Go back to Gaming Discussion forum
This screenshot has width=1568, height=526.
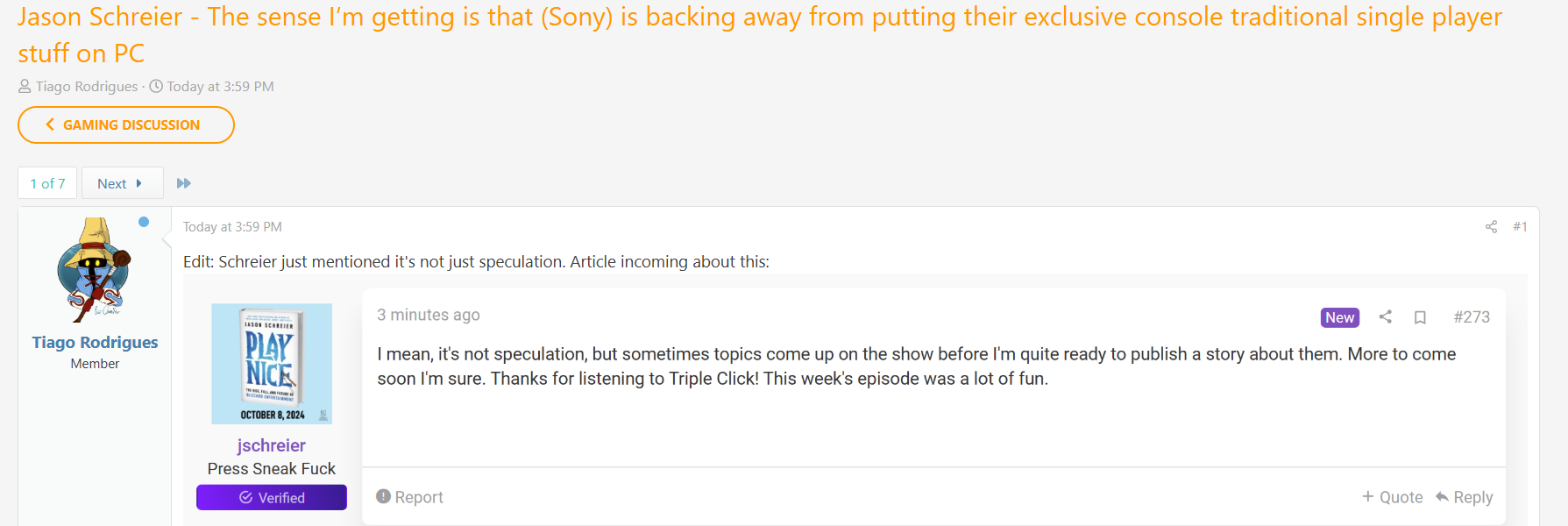click(125, 125)
